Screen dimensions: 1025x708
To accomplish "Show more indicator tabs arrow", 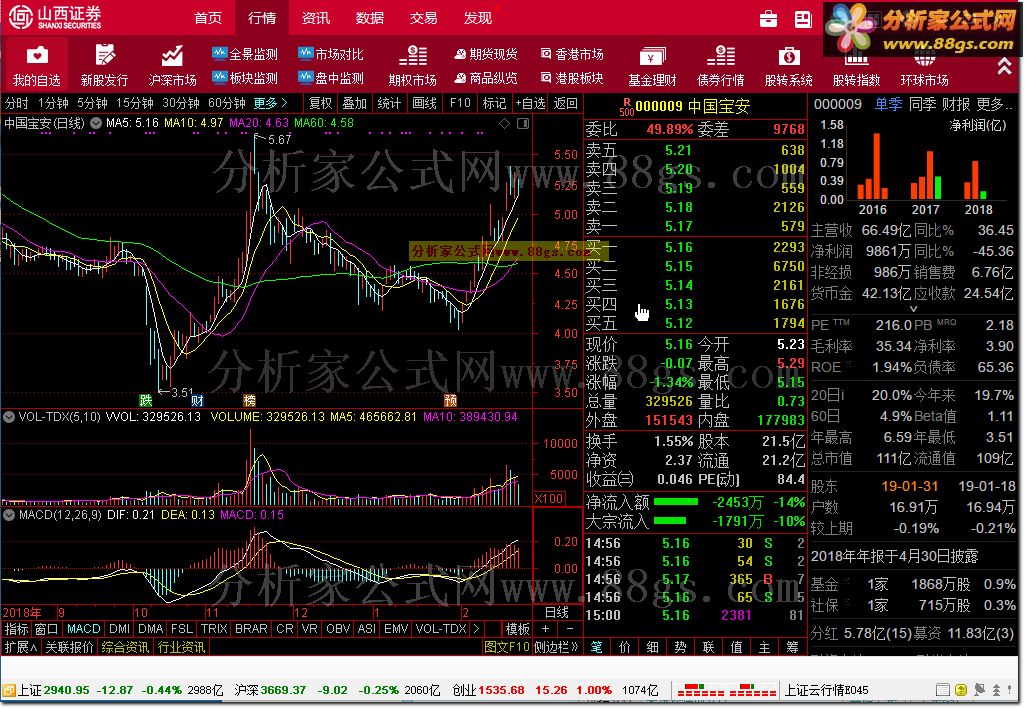I will (x=476, y=628).
